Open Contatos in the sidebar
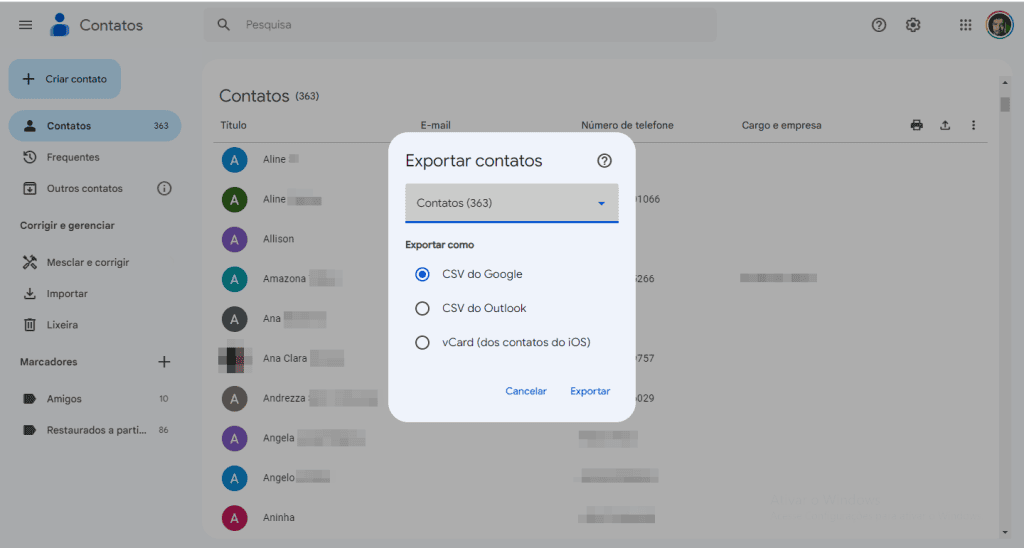This screenshot has width=1024, height=548. click(x=95, y=126)
